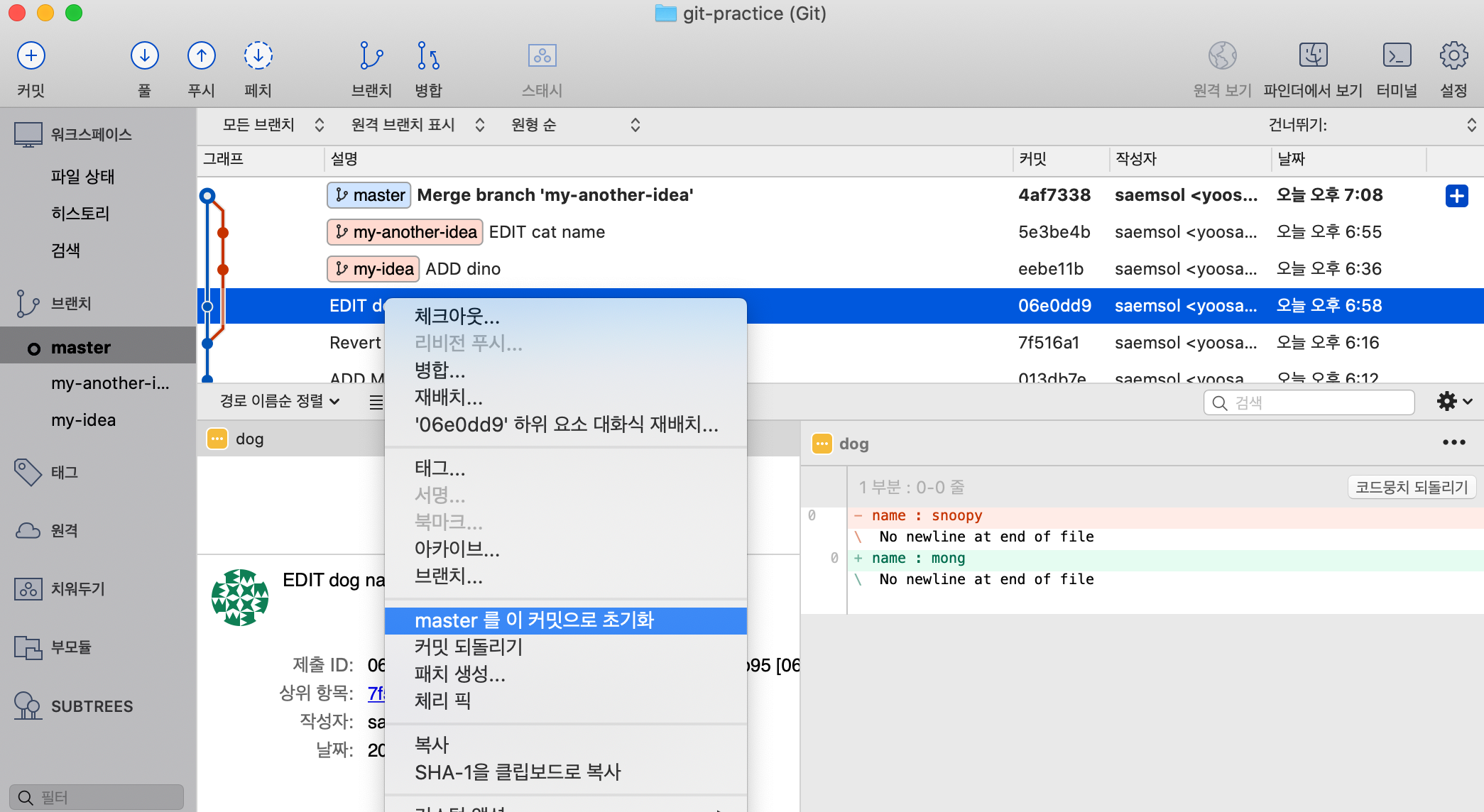
Task: Click the 원격 보기 globe icon
Action: (x=1222, y=56)
